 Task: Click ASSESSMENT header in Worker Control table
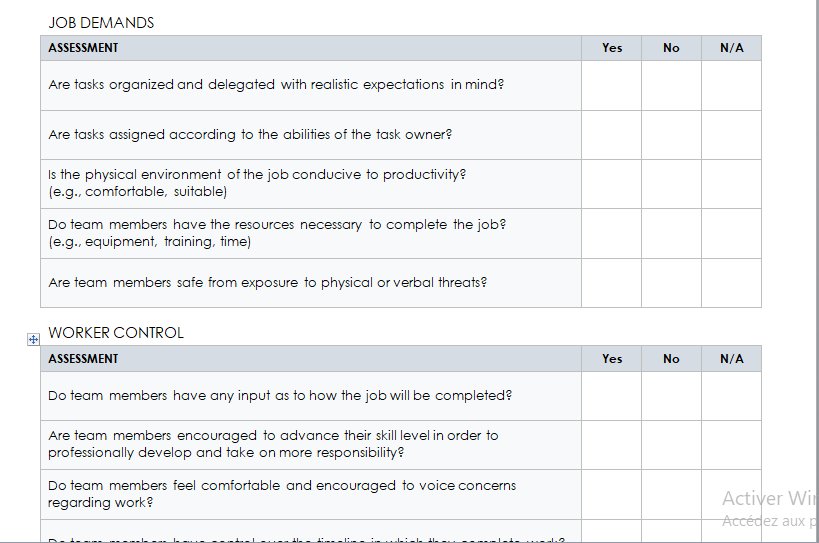84,359
